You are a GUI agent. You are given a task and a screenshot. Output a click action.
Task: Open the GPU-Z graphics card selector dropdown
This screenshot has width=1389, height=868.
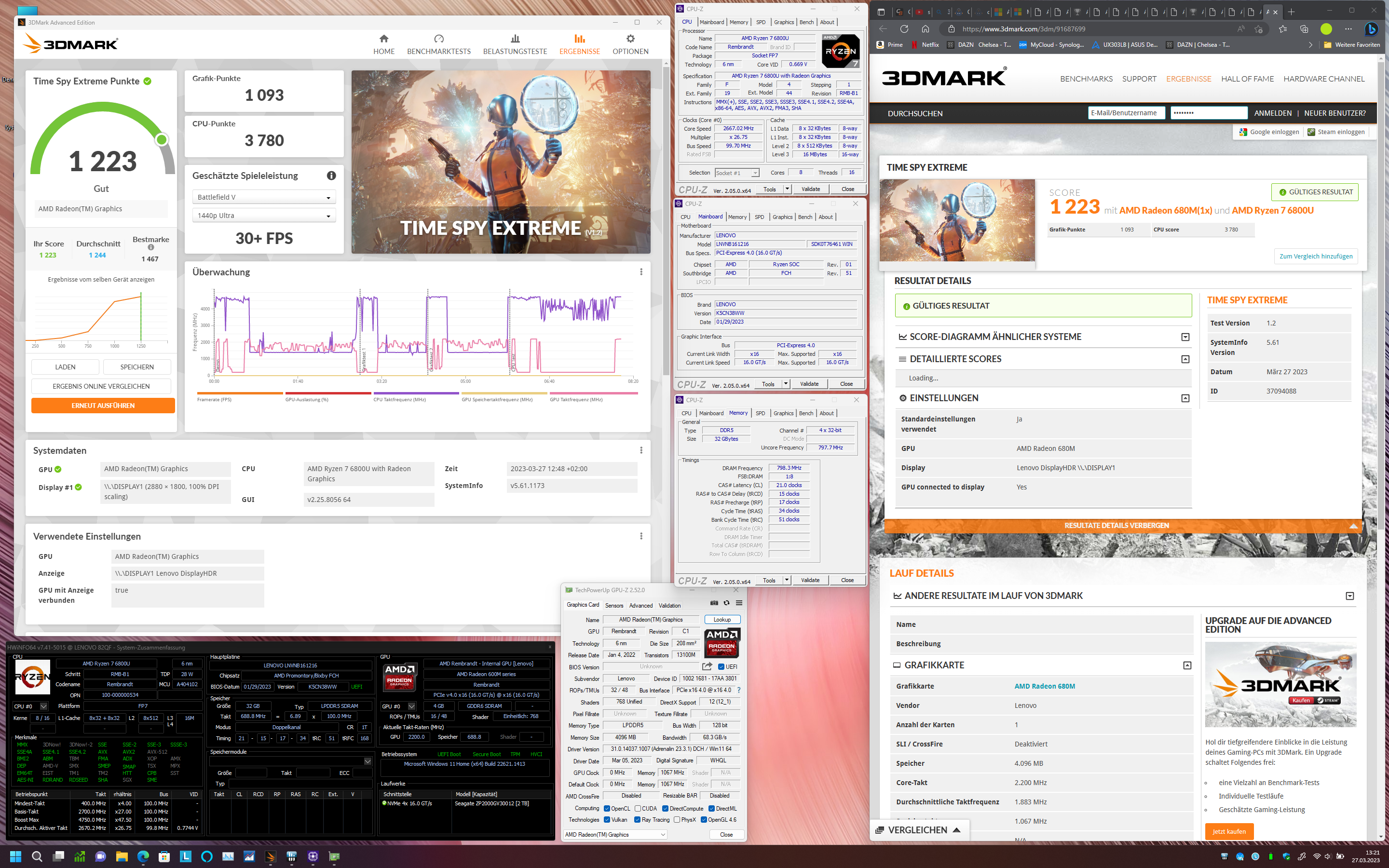pos(615,834)
